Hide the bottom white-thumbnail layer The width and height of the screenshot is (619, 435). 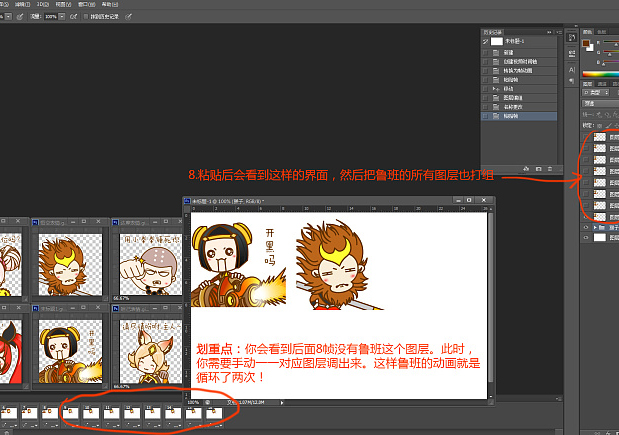pyautogui.click(x=586, y=238)
